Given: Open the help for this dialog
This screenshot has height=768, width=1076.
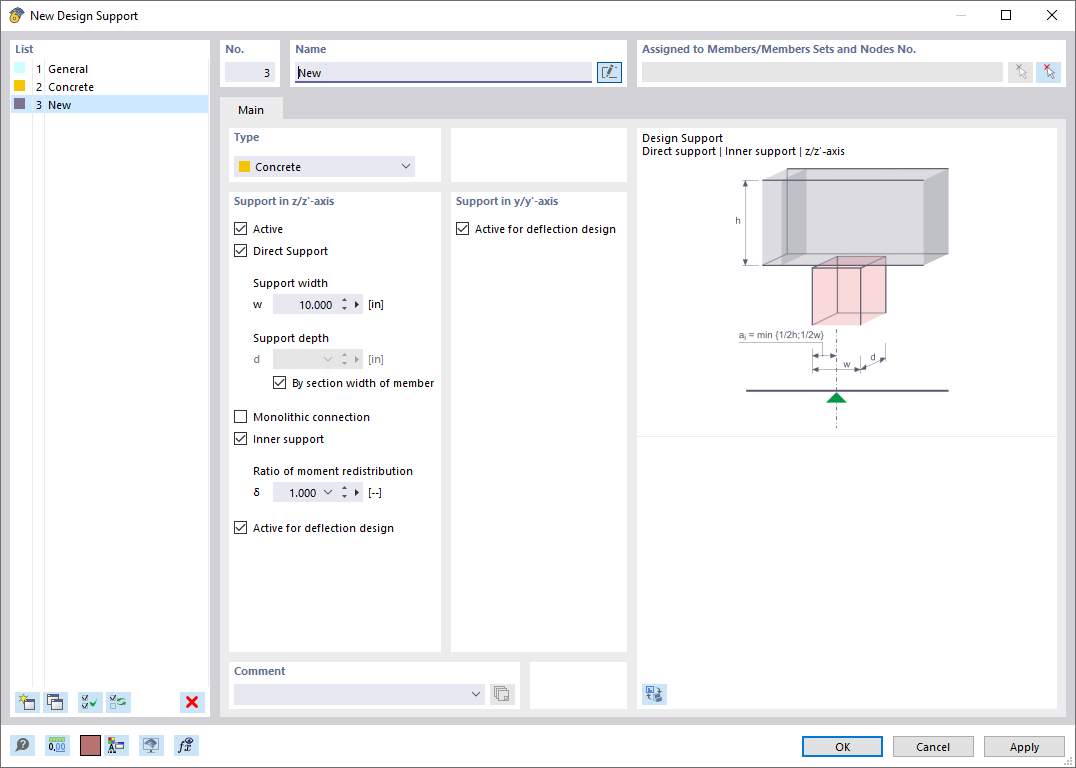Looking at the screenshot, I should [20, 745].
